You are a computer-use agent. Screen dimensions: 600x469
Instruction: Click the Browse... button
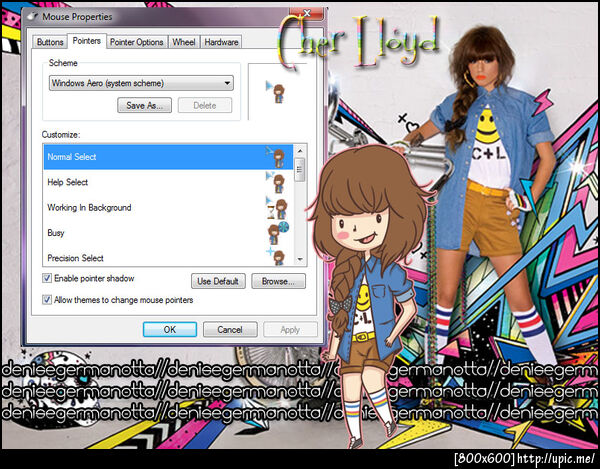[x=278, y=281]
